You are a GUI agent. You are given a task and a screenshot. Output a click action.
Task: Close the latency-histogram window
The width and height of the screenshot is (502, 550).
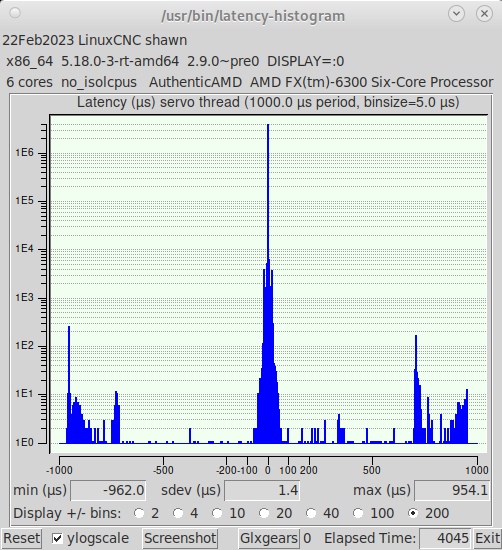[484, 14]
